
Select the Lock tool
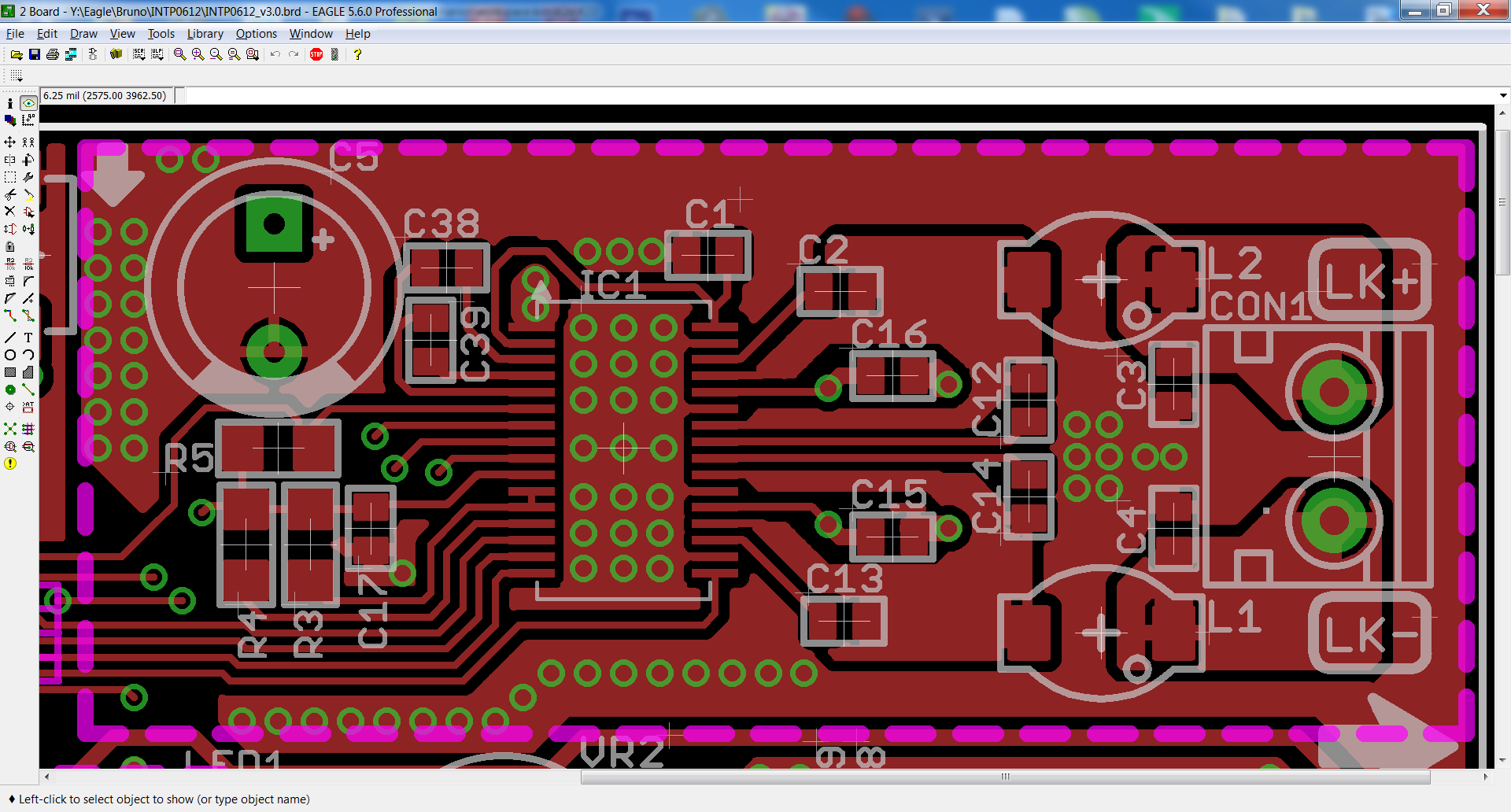pyautogui.click(x=10, y=246)
